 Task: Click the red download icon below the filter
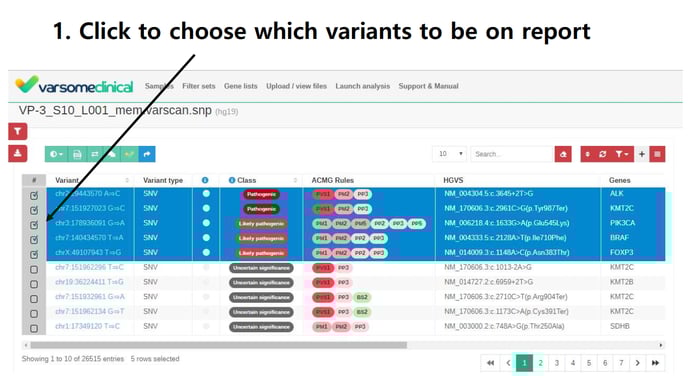tap(18, 153)
